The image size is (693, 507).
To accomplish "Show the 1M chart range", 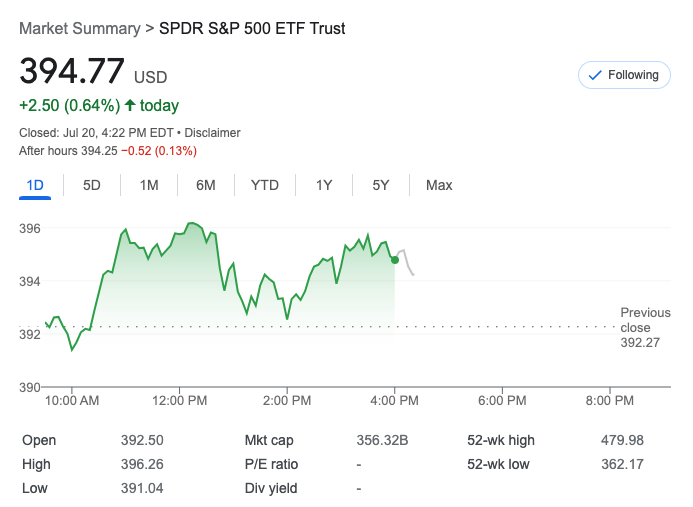I will point(149,185).
